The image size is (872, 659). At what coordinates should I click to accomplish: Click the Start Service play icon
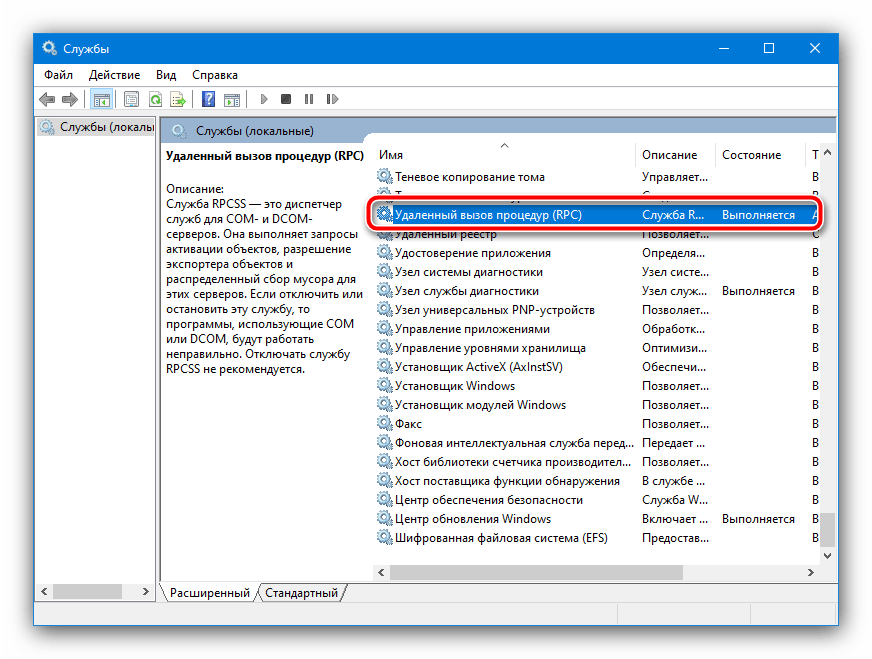(264, 99)
